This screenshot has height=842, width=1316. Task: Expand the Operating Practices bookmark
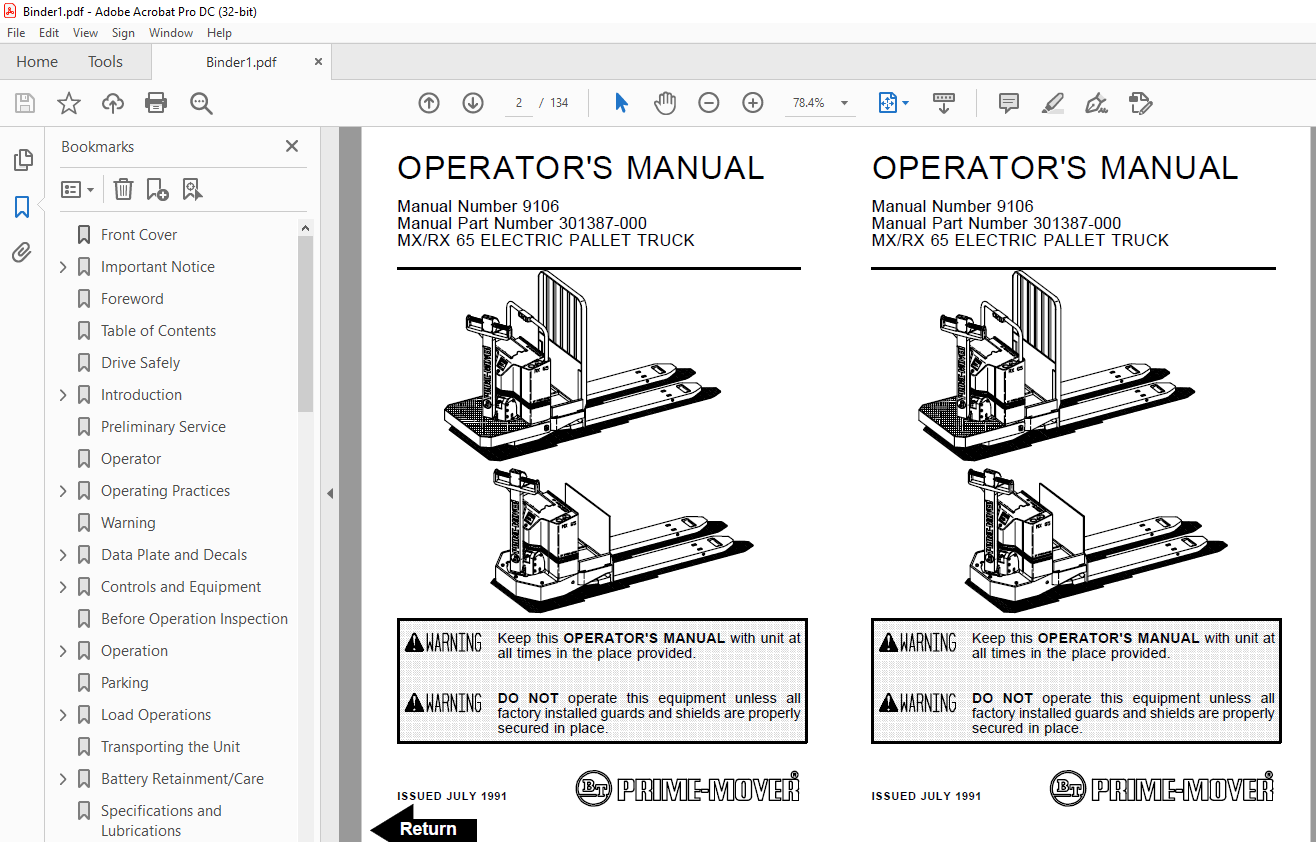click(x=63, y=491)
